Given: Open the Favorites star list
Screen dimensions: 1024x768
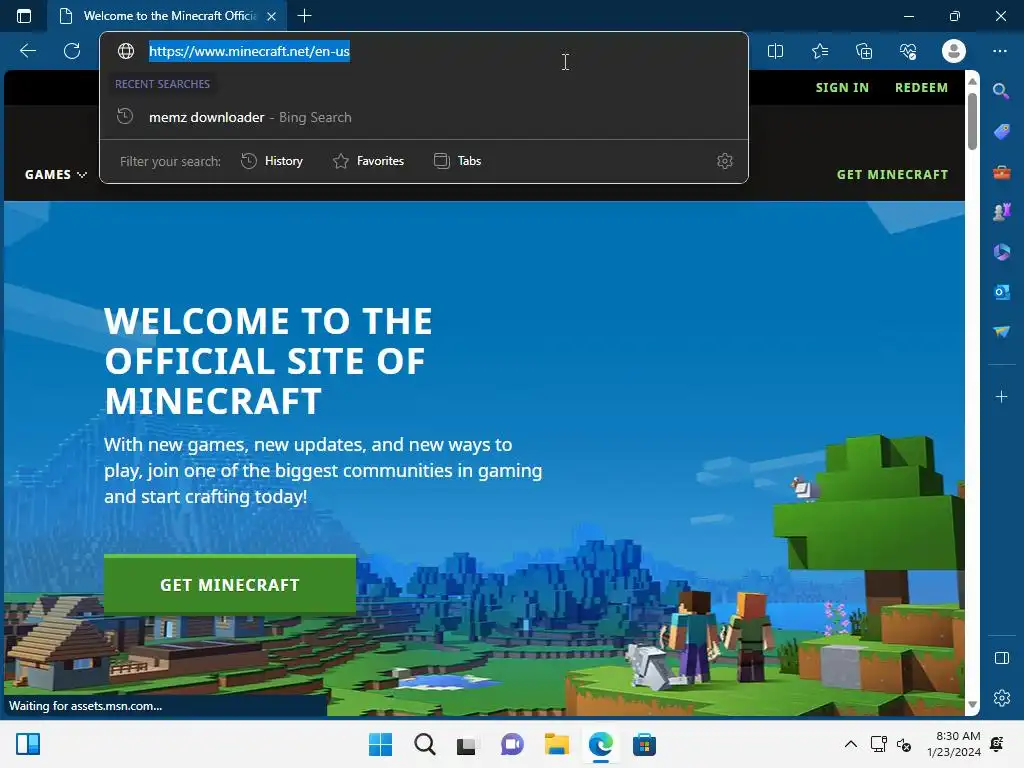Looking at the screenshot, I should click(820, 51).
